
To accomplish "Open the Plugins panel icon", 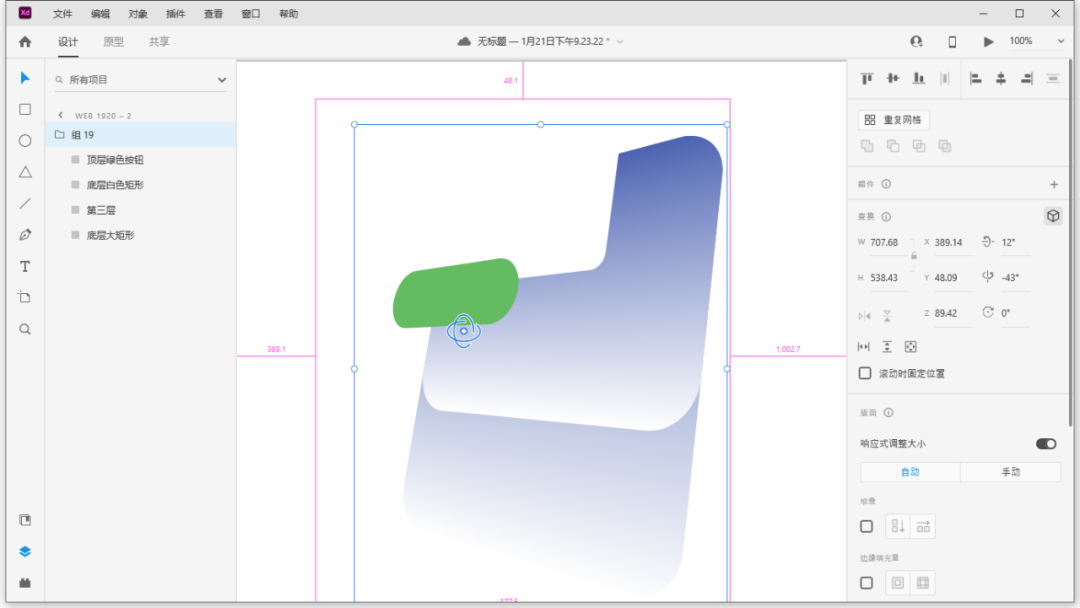I will [x=25, y=582].
